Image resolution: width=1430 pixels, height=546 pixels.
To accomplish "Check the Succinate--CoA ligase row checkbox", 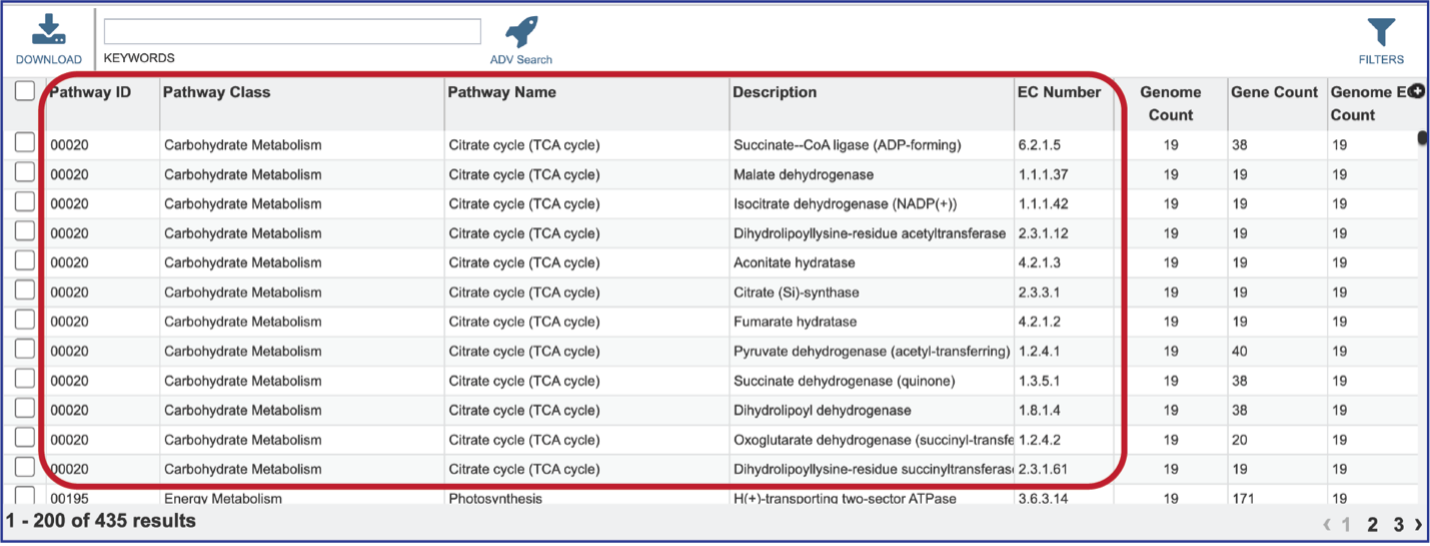I will [25, 145].
